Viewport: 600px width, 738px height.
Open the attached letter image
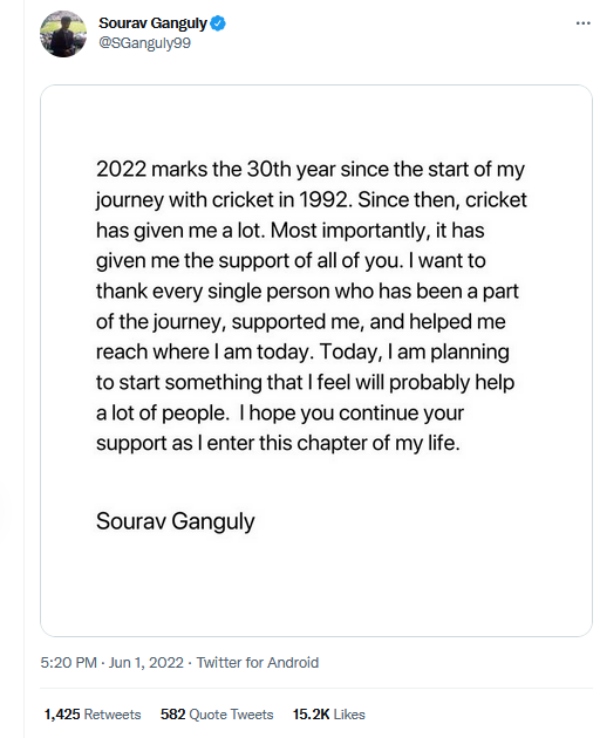pos(315,360)
